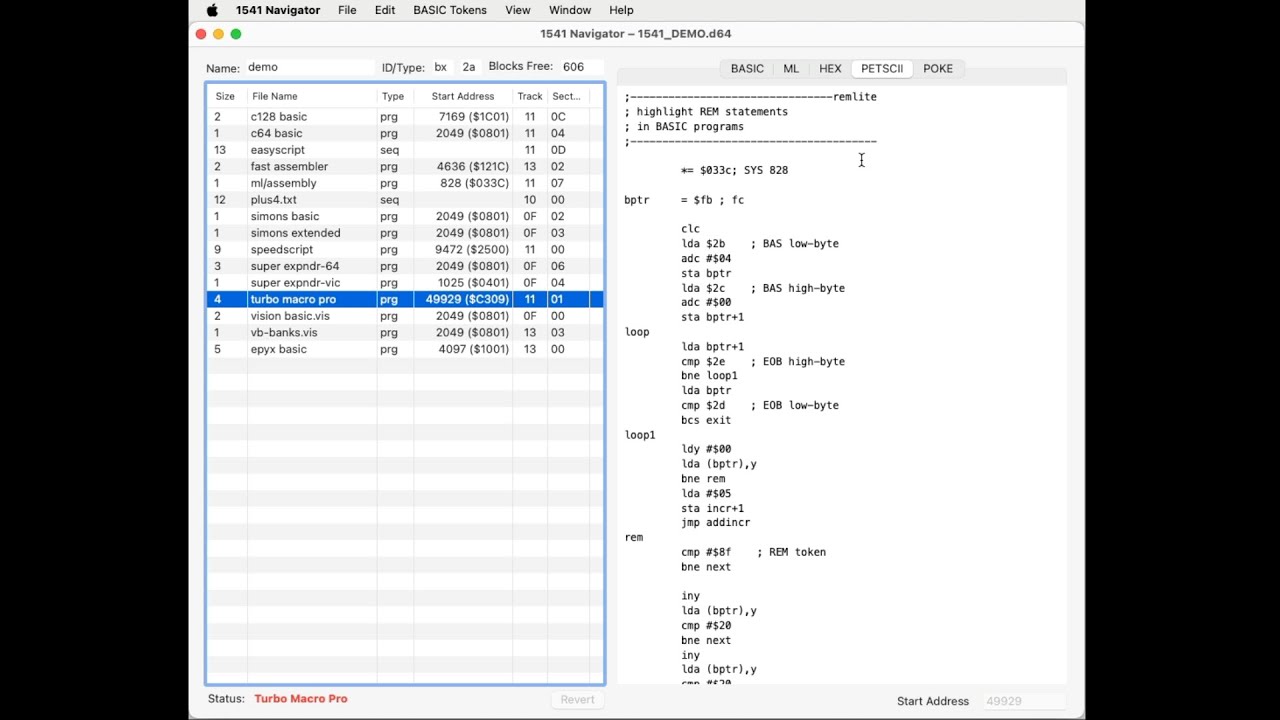Click the '*= $033c; SYS 828' code line

(x=734, y=170)
